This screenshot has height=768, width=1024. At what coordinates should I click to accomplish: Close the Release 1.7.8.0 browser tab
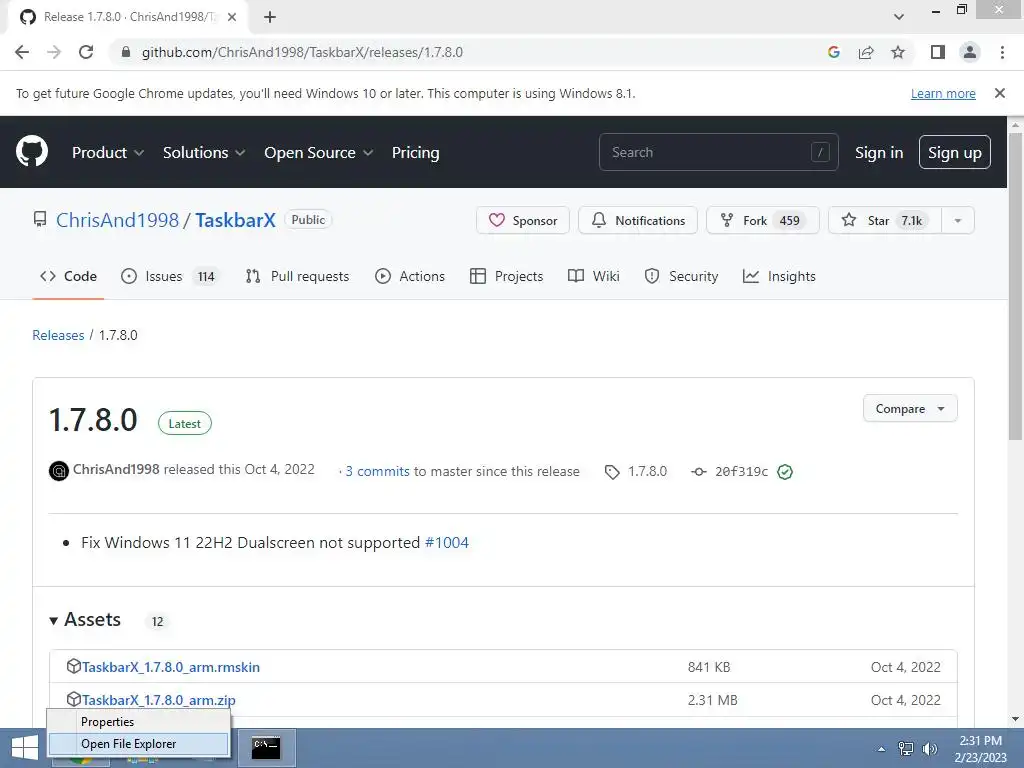point(232,17)
